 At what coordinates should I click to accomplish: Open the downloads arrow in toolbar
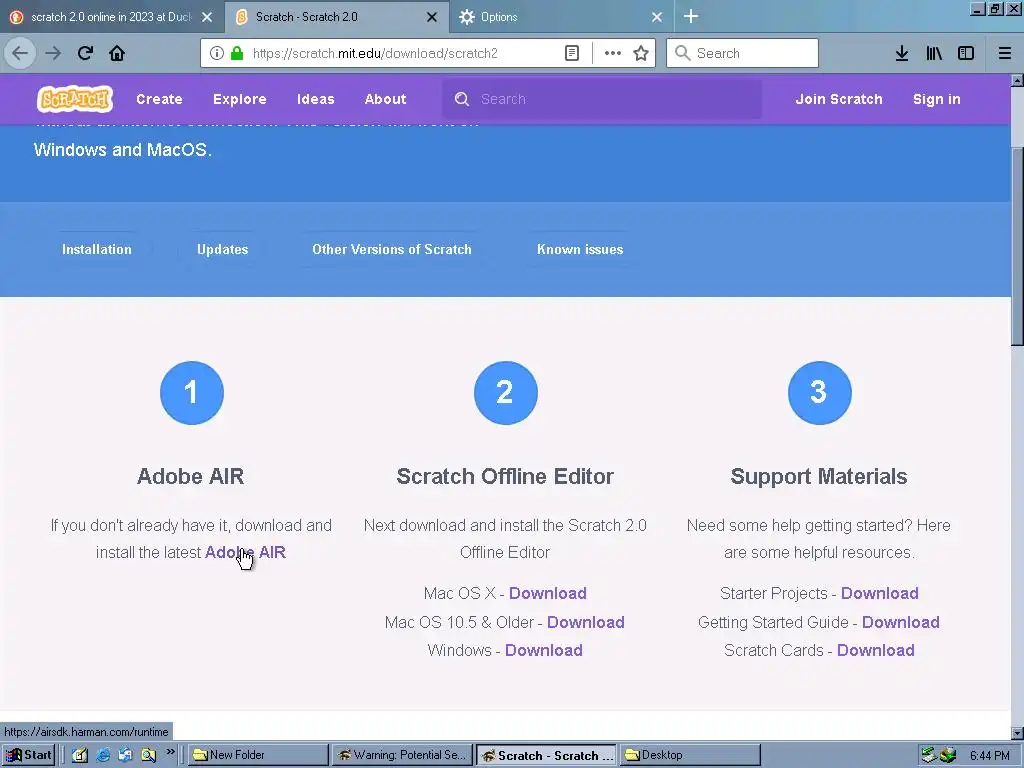[902, 53]
